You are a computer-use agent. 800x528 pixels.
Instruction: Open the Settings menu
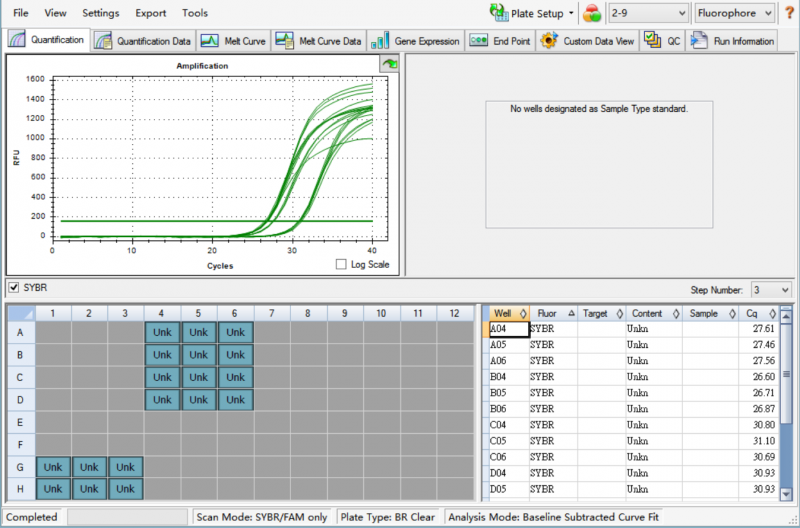pyautogui.click(x=100, y=13)
